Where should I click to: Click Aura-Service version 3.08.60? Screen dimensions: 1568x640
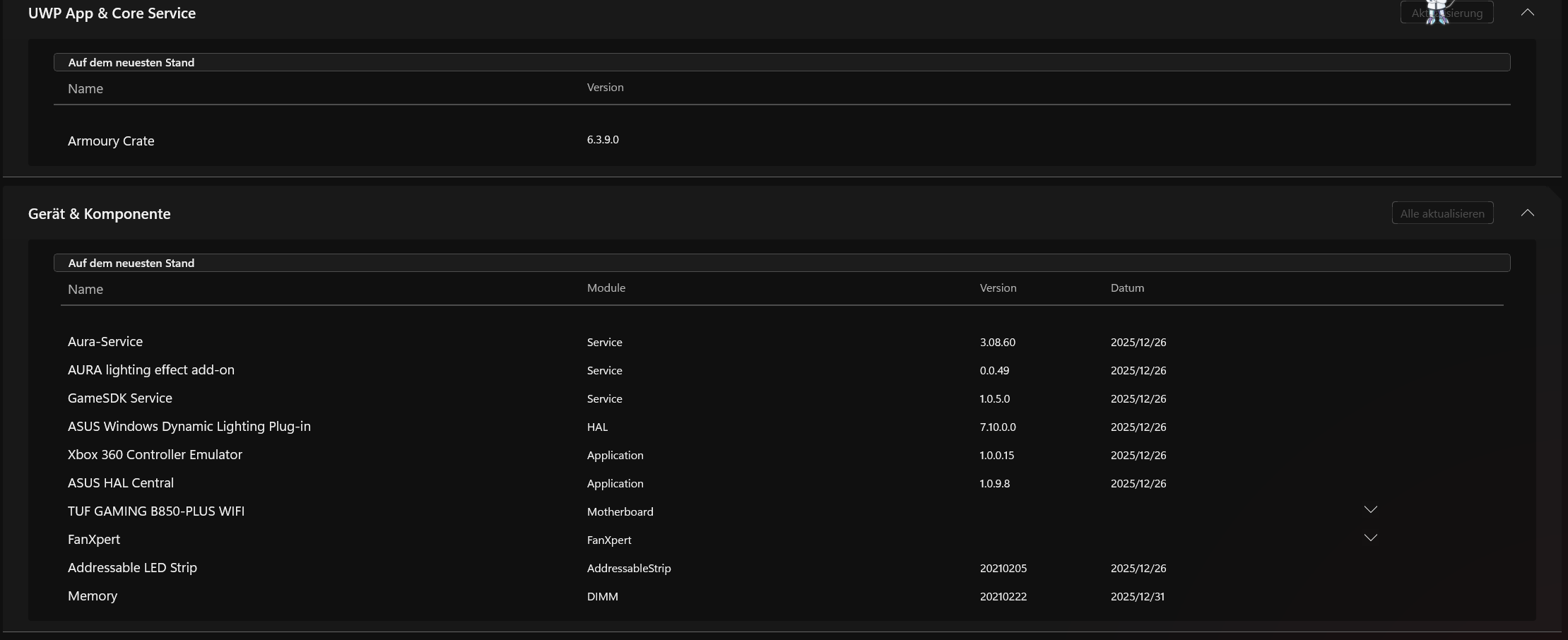[998, 342]
